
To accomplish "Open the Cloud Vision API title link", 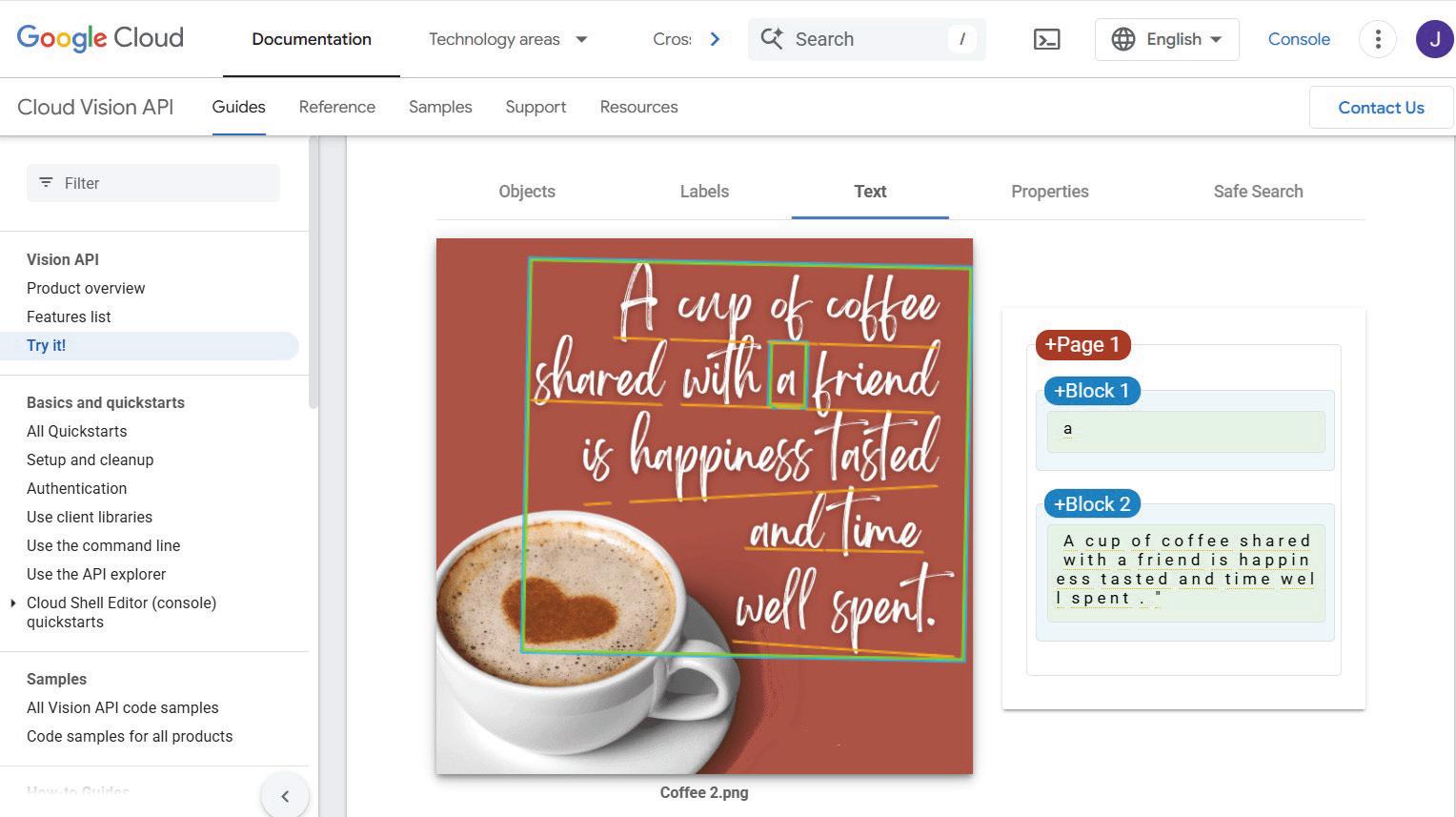I will coord(95,107).
